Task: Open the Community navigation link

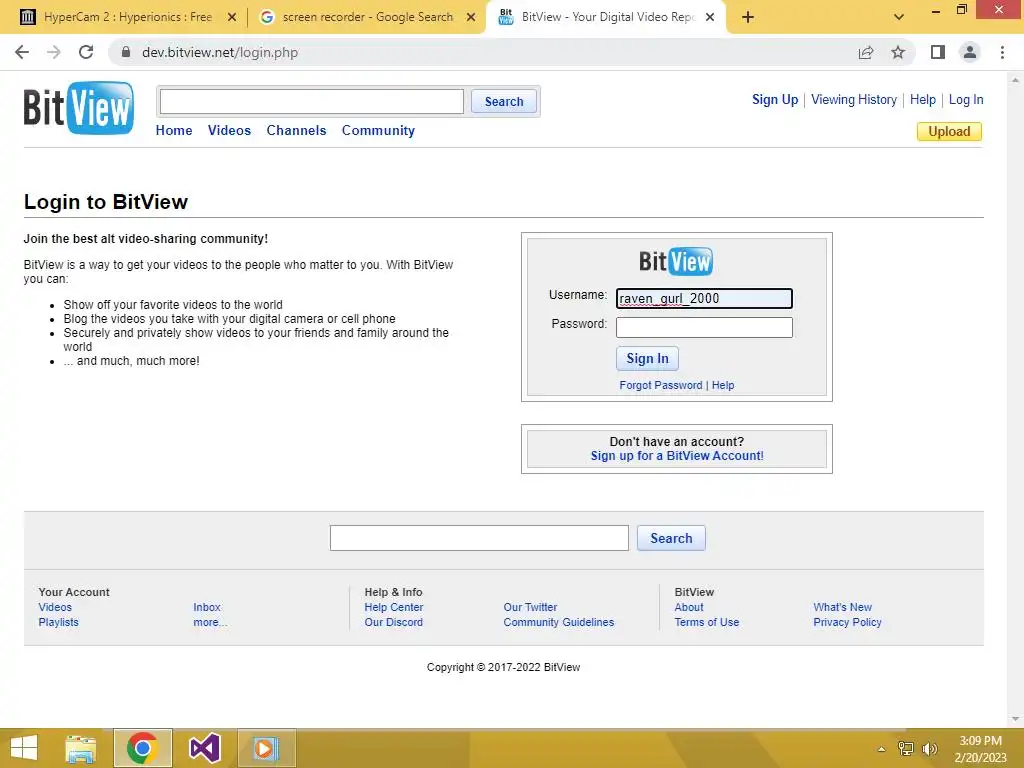Action: (x=378, y=131)
